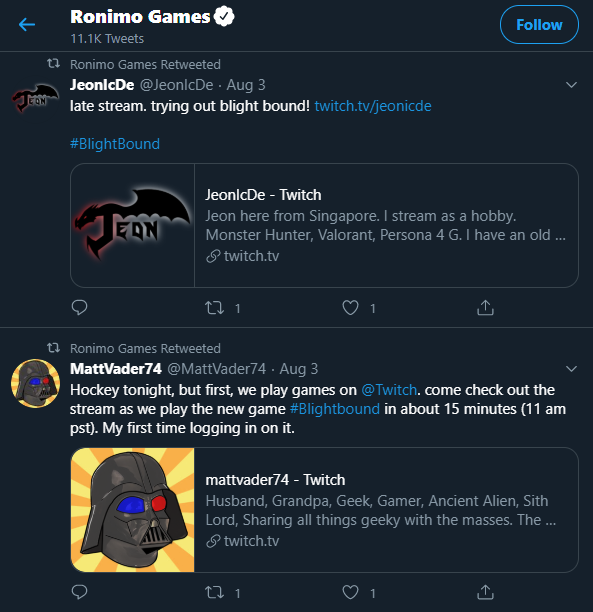Viewport: 593px width, 612px height.
Task: Follow Ronimo Games
Action: tap(539, 25)
